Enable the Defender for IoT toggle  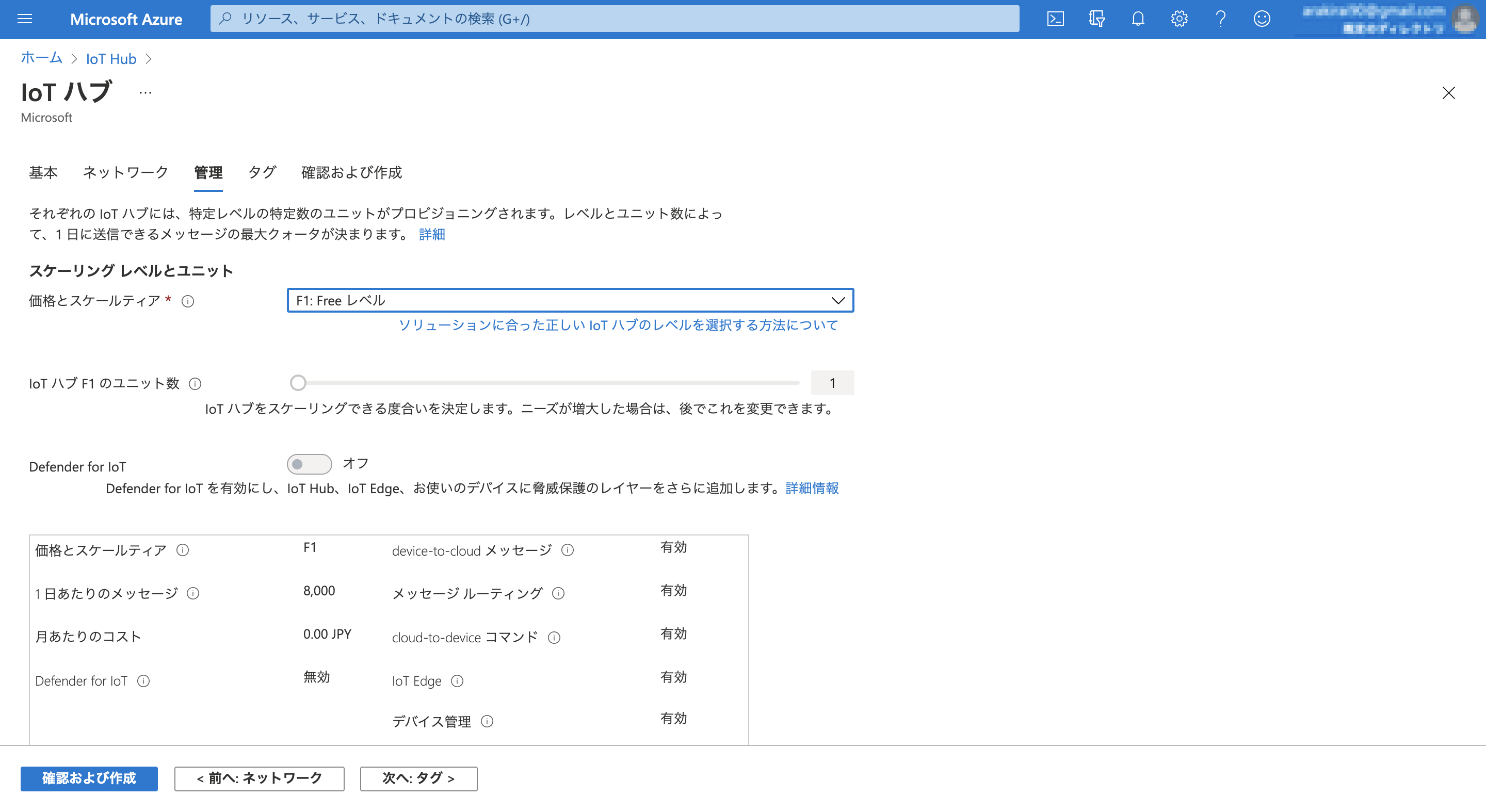pyautogui.click(x=309, y=464)
